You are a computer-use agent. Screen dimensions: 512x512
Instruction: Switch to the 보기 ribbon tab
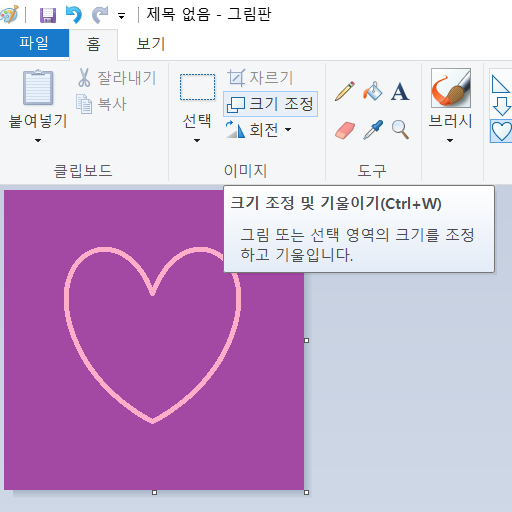tap(151, 44)
